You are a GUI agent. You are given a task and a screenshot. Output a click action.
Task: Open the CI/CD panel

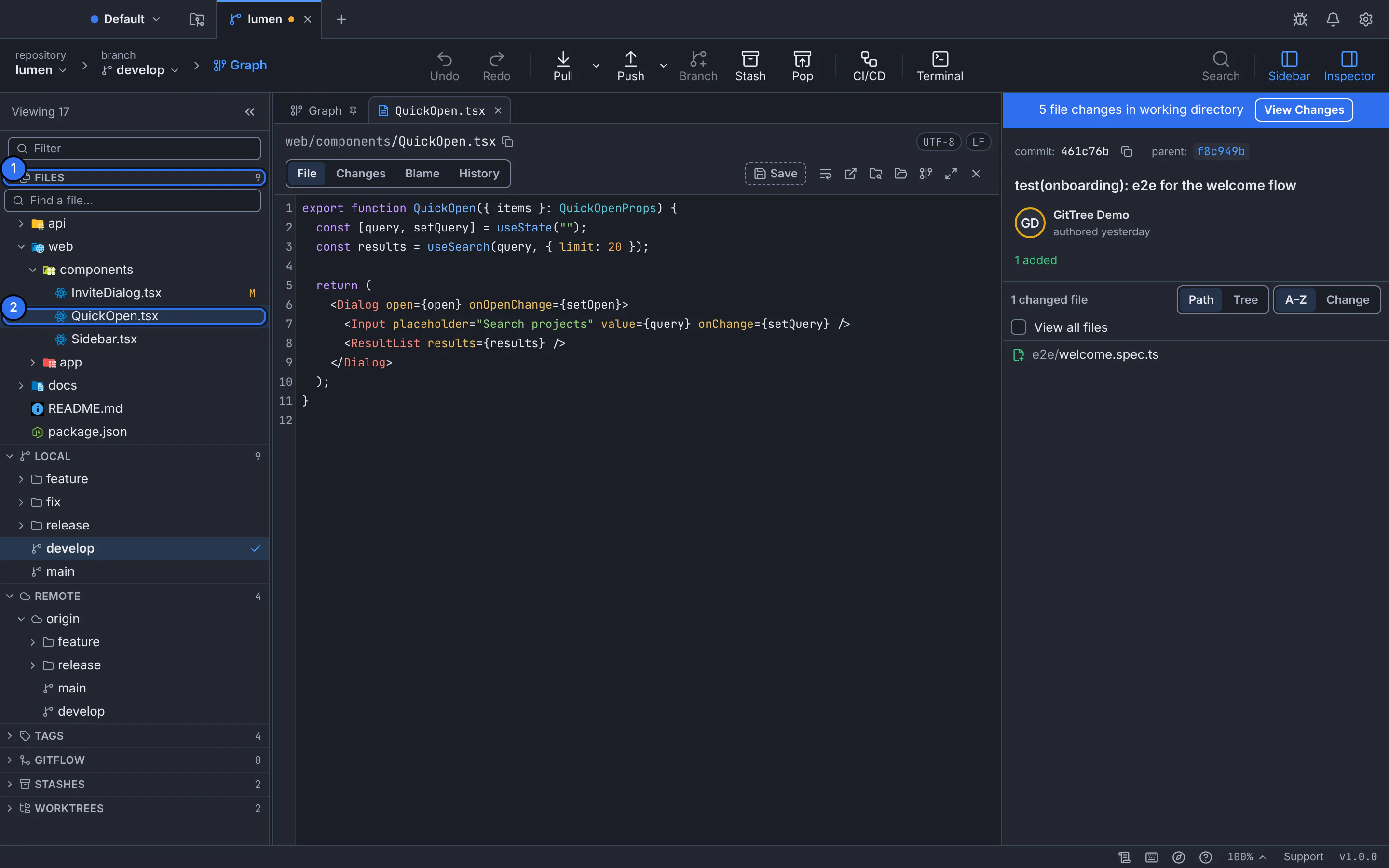[869, 66]
